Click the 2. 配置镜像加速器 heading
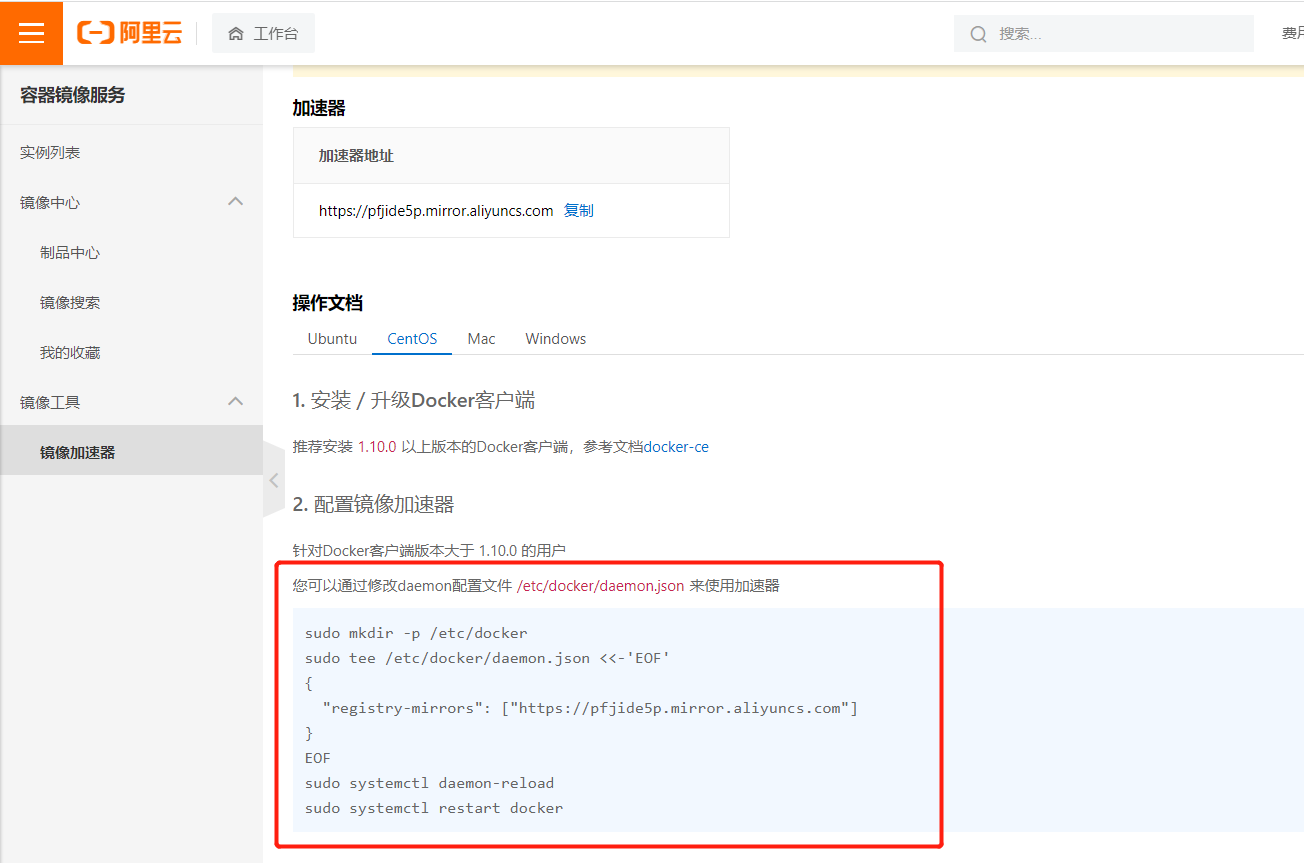Screen dimensions: 1304x863 point(374,504)
